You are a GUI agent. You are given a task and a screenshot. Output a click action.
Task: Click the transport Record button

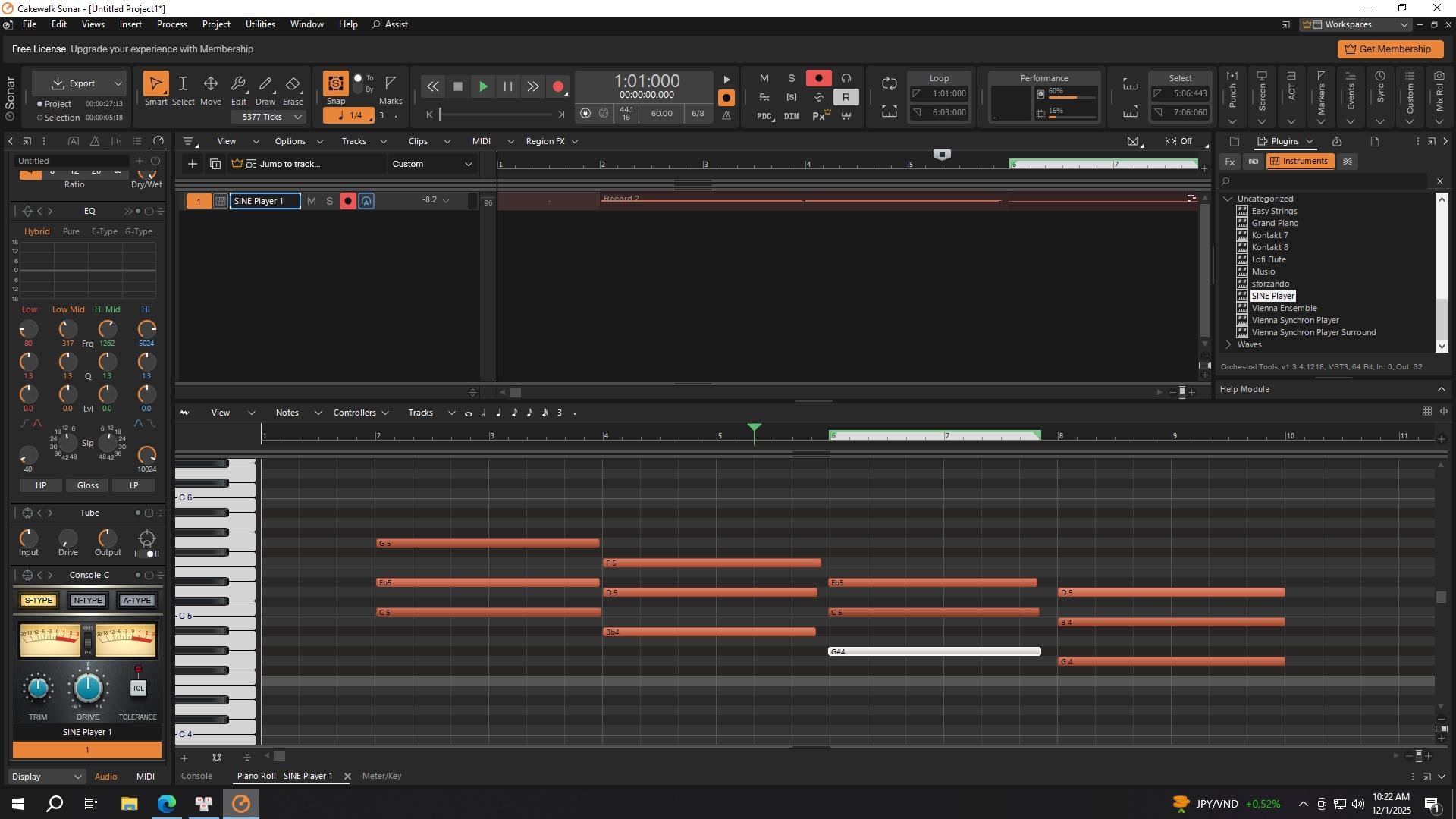tap(558, 87)
